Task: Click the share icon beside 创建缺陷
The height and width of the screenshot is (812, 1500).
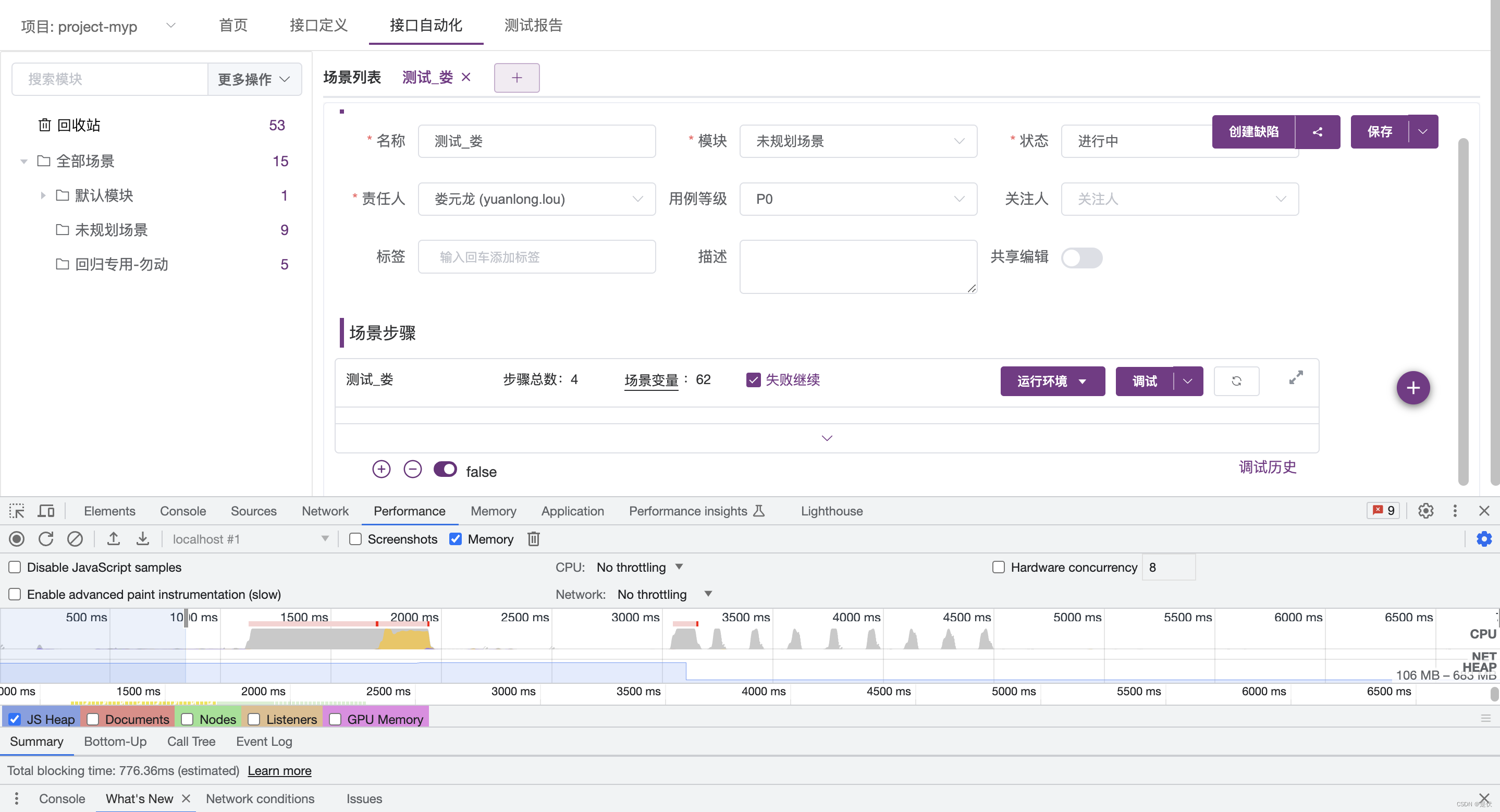Action: click(1317, 132)
